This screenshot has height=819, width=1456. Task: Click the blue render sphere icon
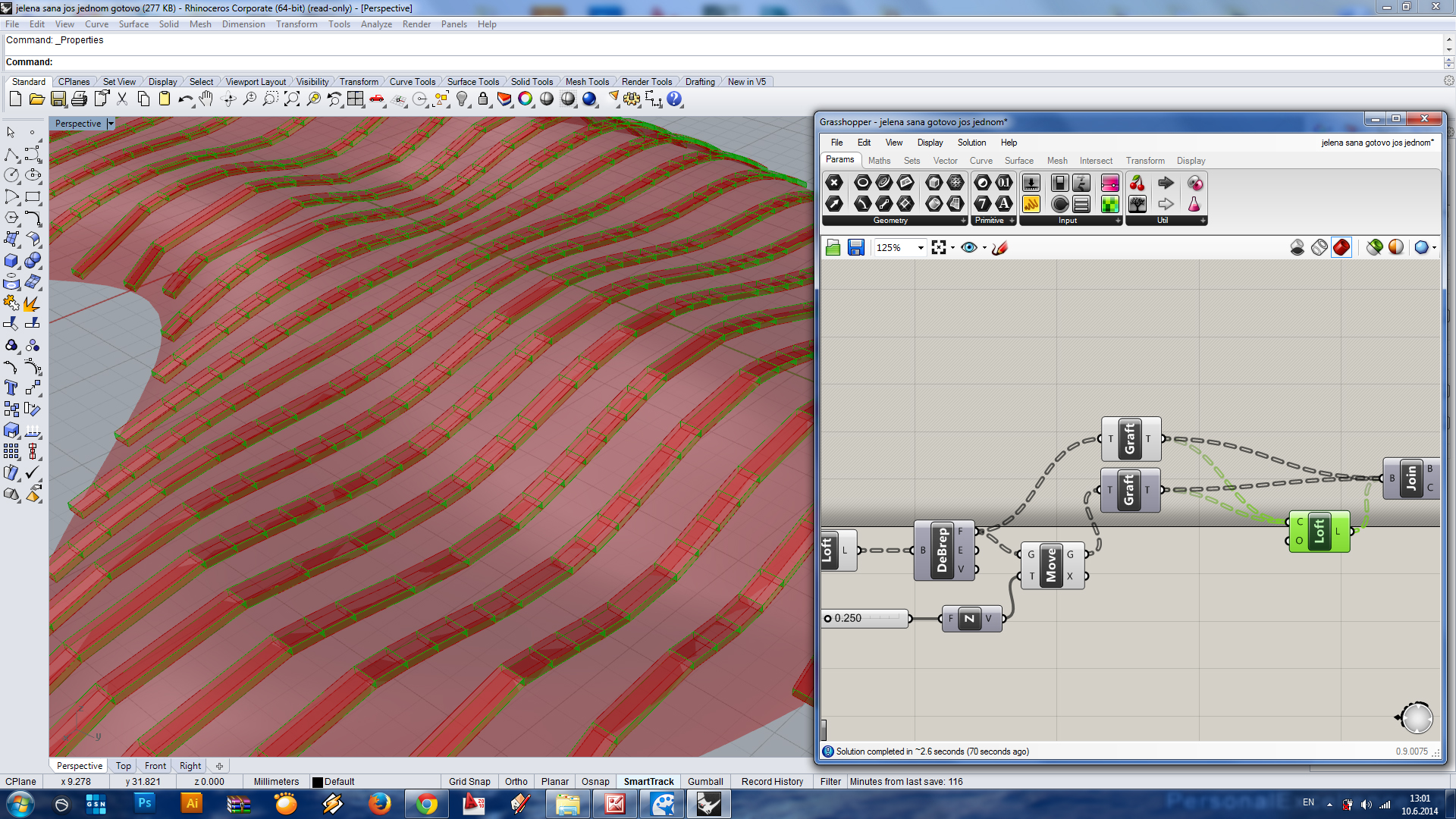tap(589, 99)
